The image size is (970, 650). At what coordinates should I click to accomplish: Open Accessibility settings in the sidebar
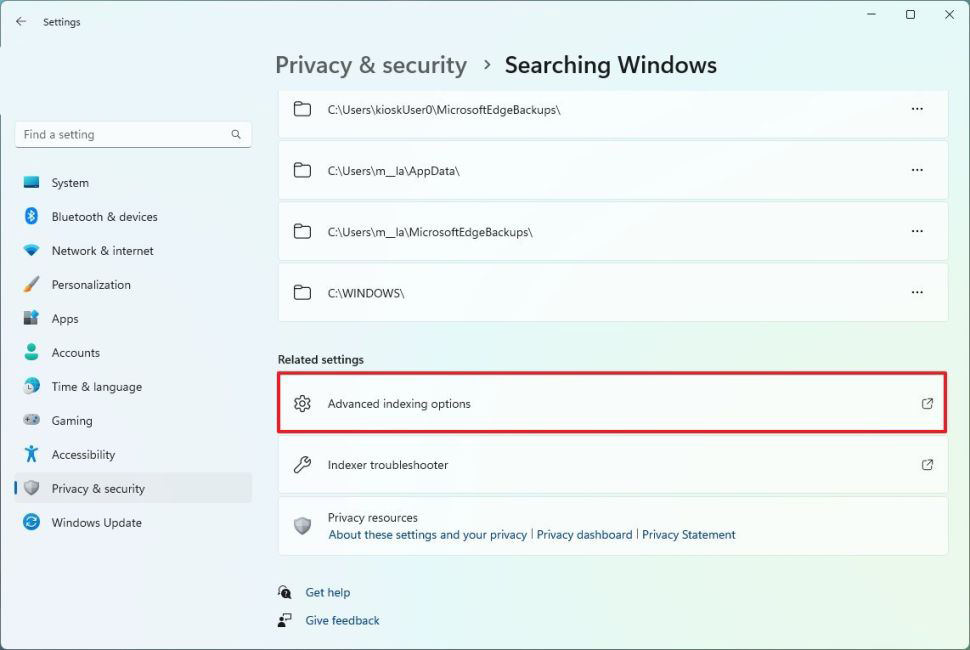click(x=83, y=455)
